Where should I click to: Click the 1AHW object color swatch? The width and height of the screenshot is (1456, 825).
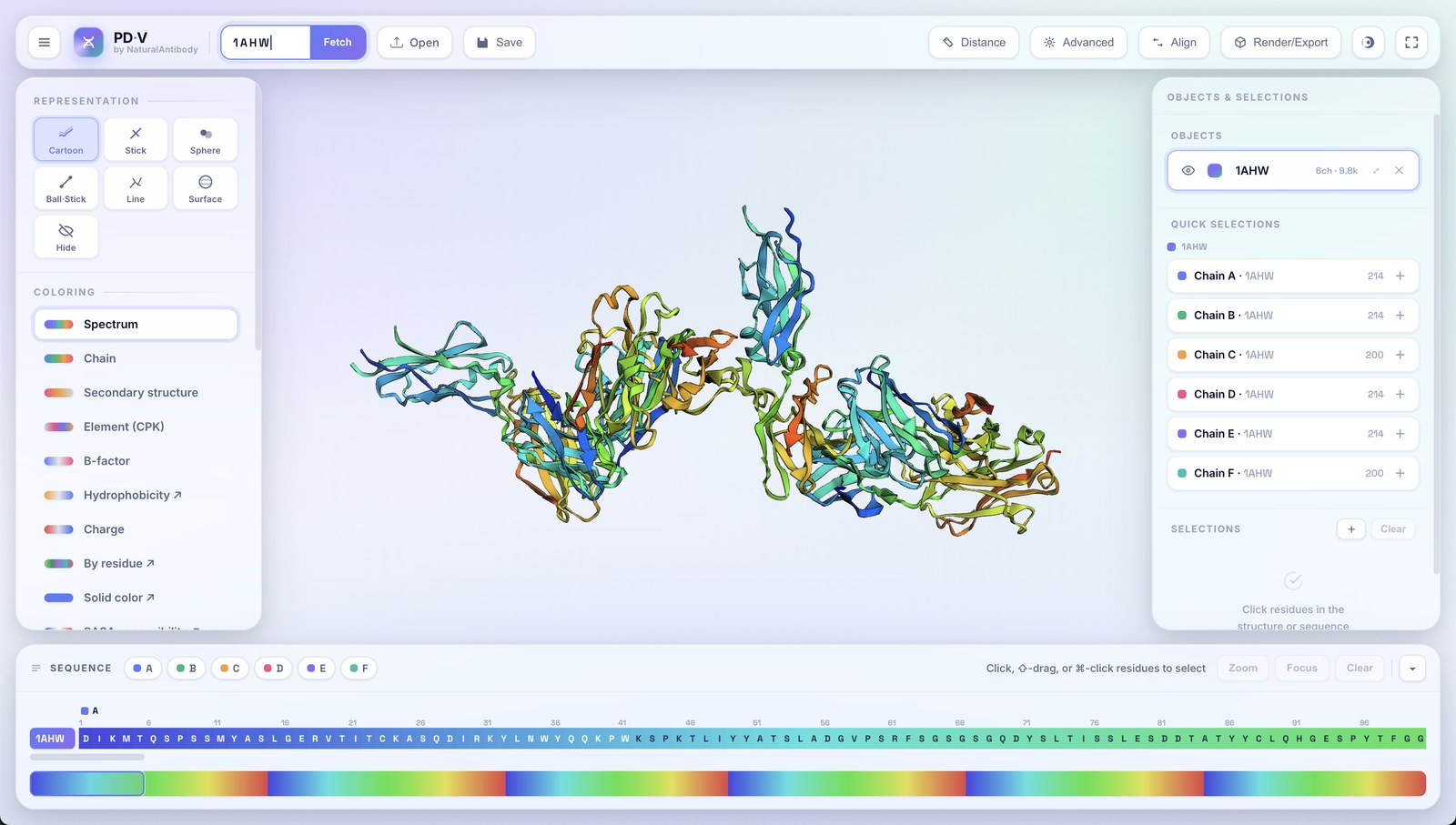[x=1215, y=170]
